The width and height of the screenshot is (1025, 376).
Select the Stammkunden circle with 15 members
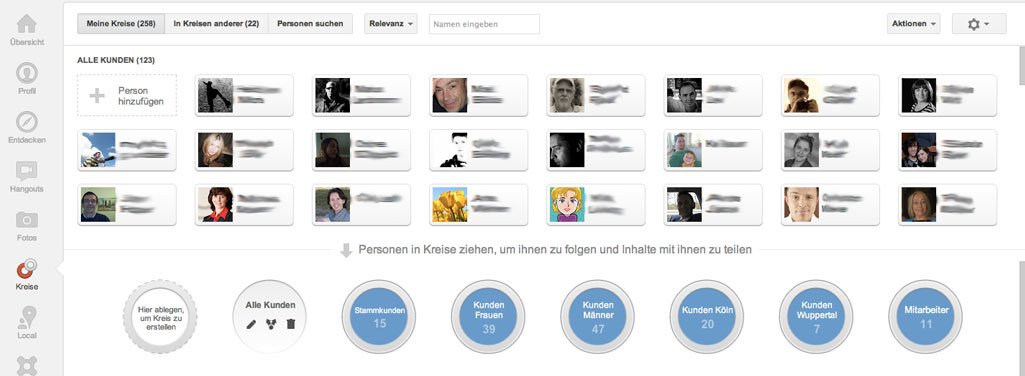(x=379, y=317)
